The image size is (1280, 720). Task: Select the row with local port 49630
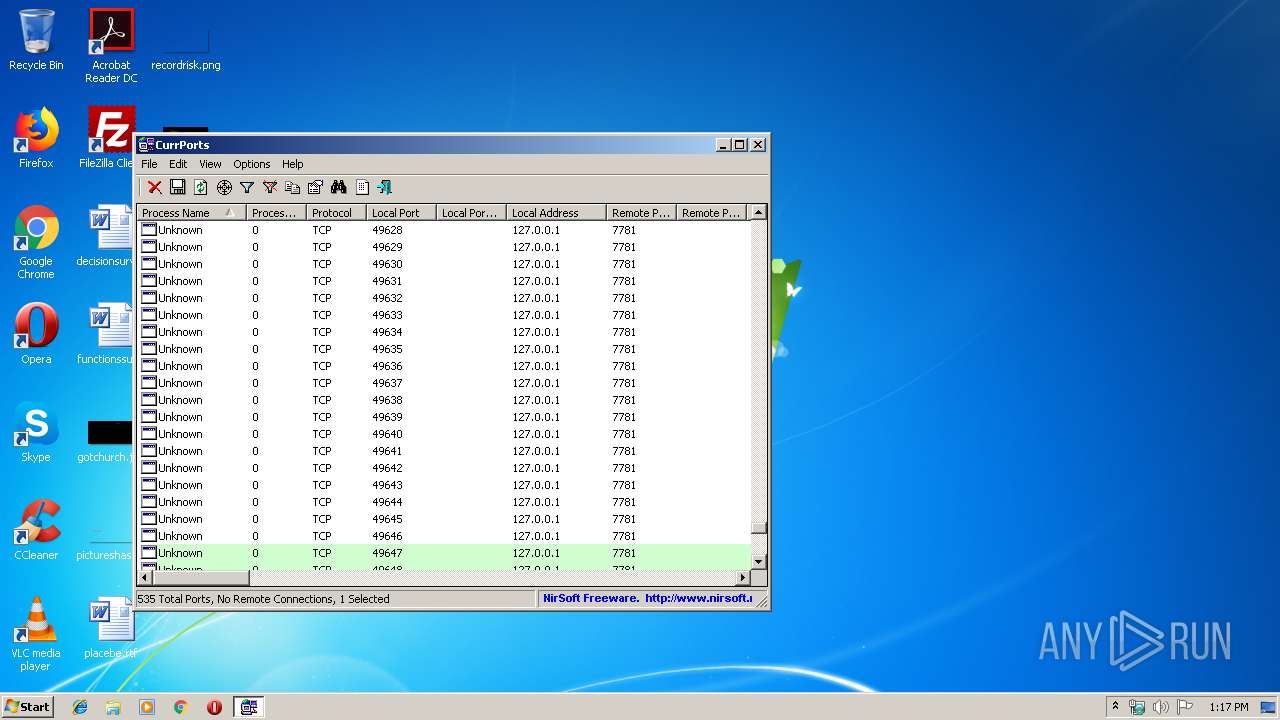click(x=443, y=264)
